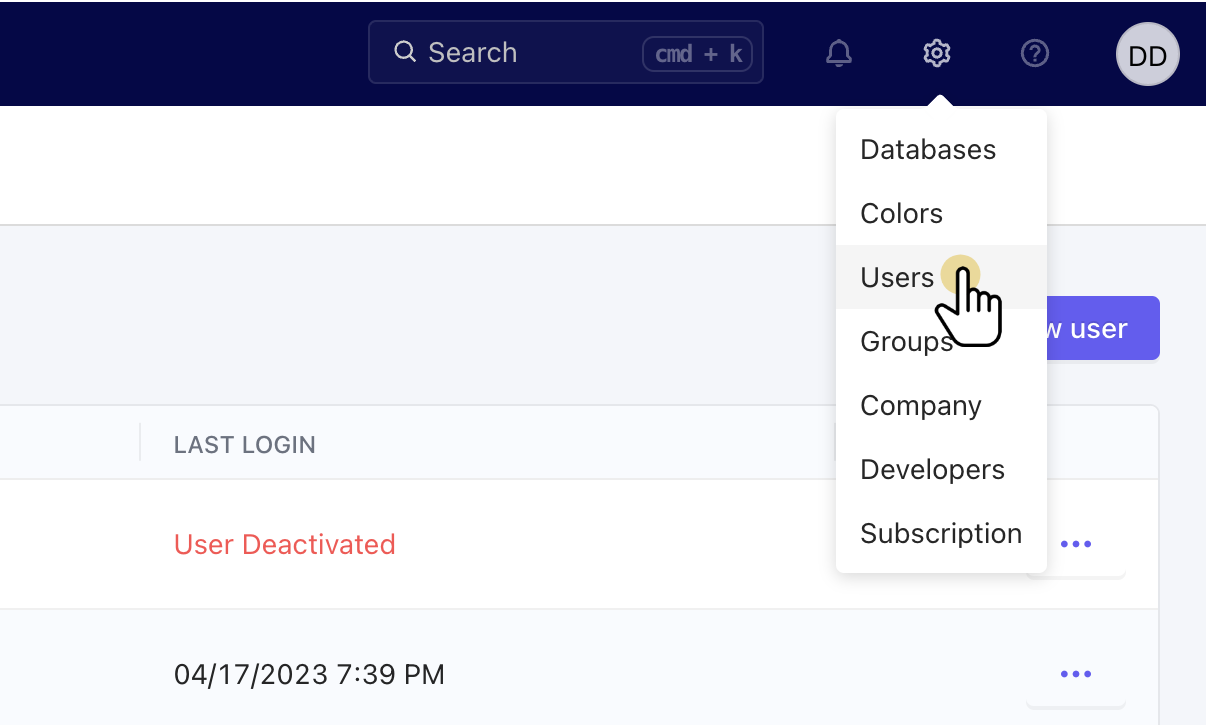
Task: Open actions menu for the deactivated user row
Action: pyautogui.click(x=1075, y=545)
